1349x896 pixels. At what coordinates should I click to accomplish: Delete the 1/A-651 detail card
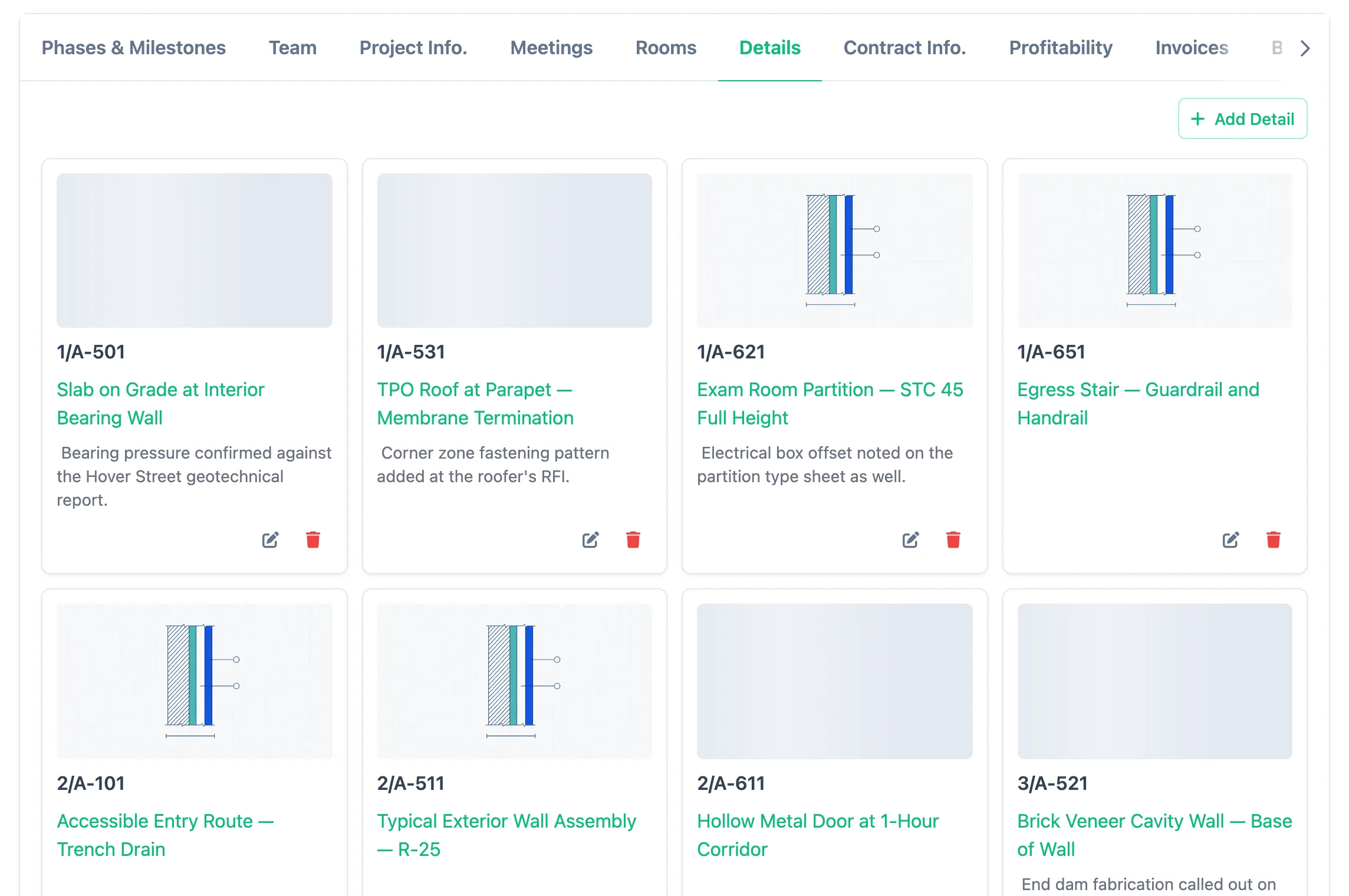[1274, 540]
